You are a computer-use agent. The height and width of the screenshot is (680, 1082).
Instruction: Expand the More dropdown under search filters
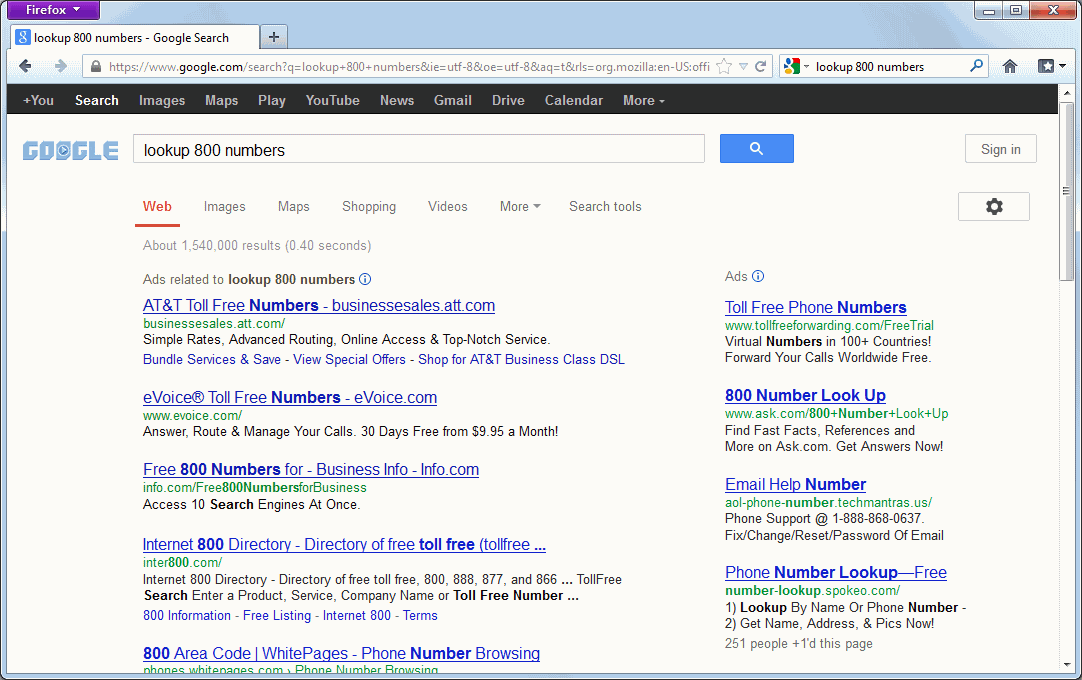coord(520,206)
